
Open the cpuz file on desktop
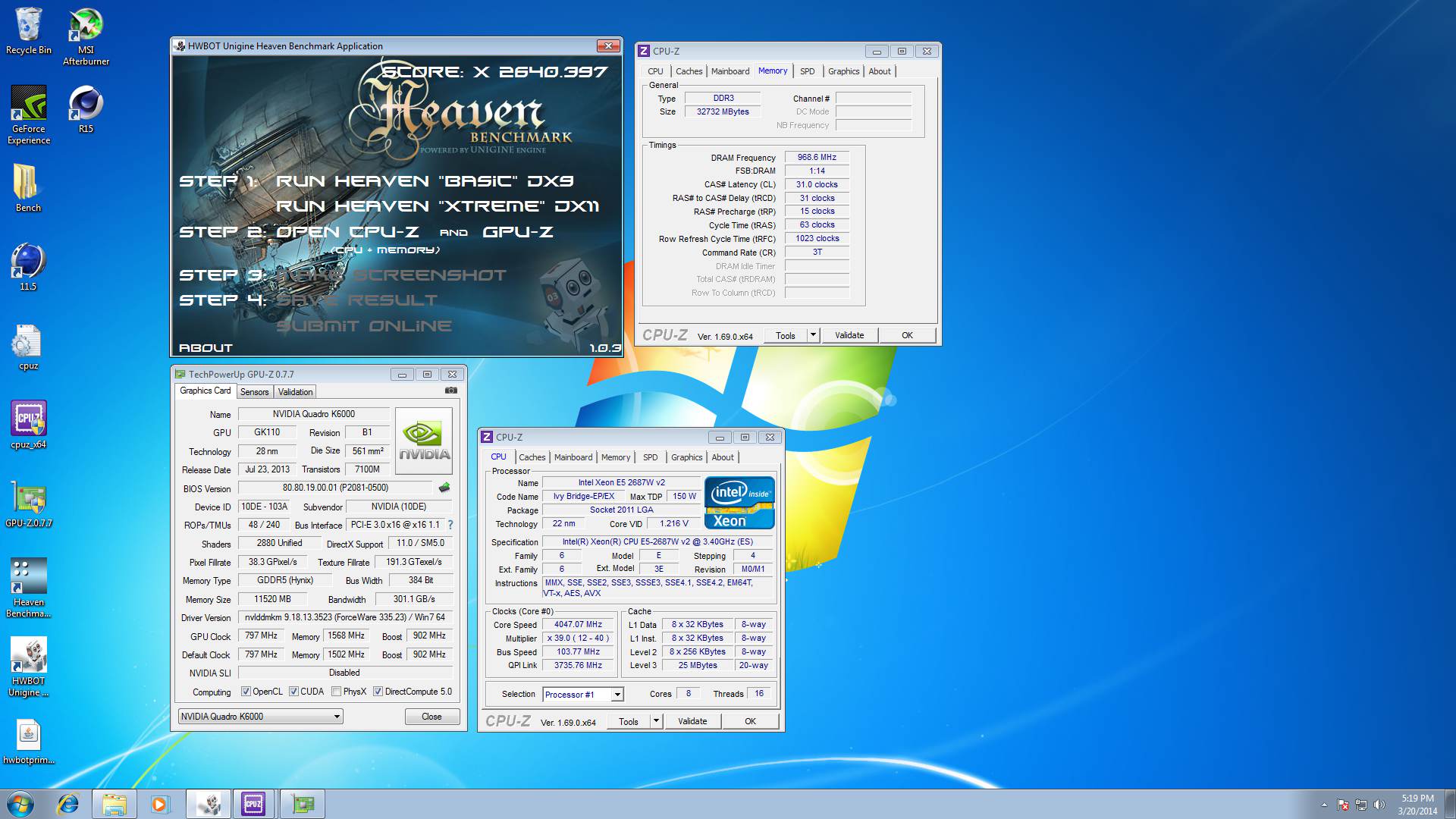pos(29,347)
